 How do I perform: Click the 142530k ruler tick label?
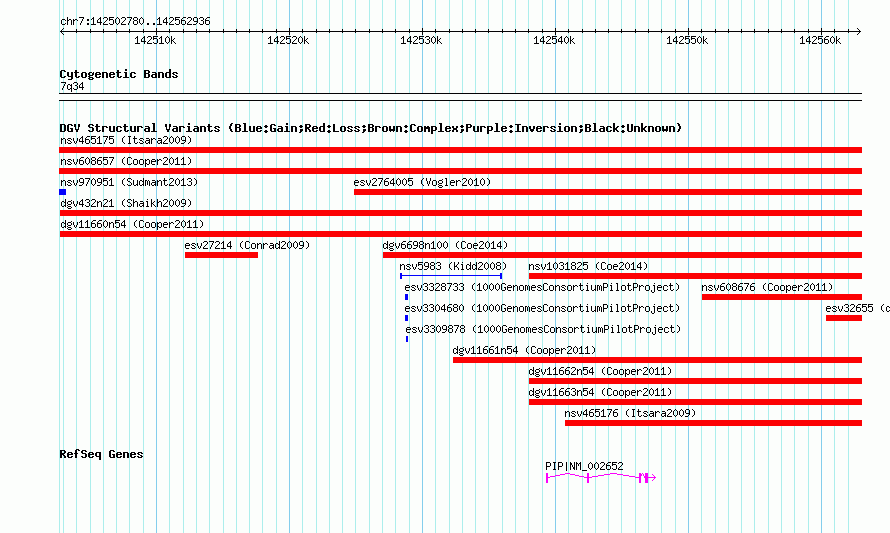click(421, 40)
